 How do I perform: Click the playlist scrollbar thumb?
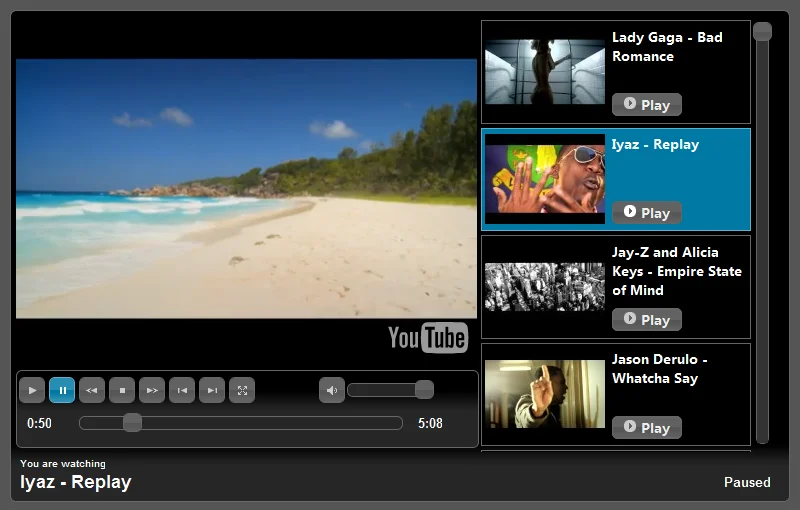763,32
